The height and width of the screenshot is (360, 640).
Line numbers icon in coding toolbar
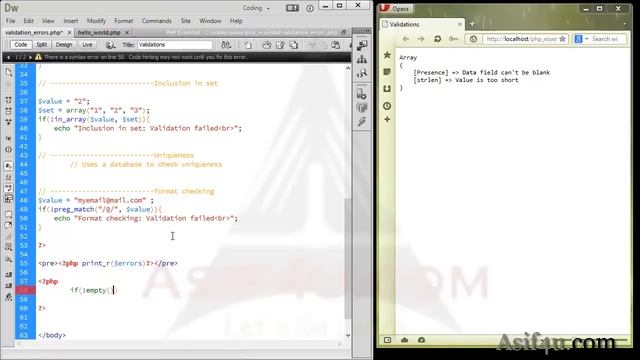point(9,166)
